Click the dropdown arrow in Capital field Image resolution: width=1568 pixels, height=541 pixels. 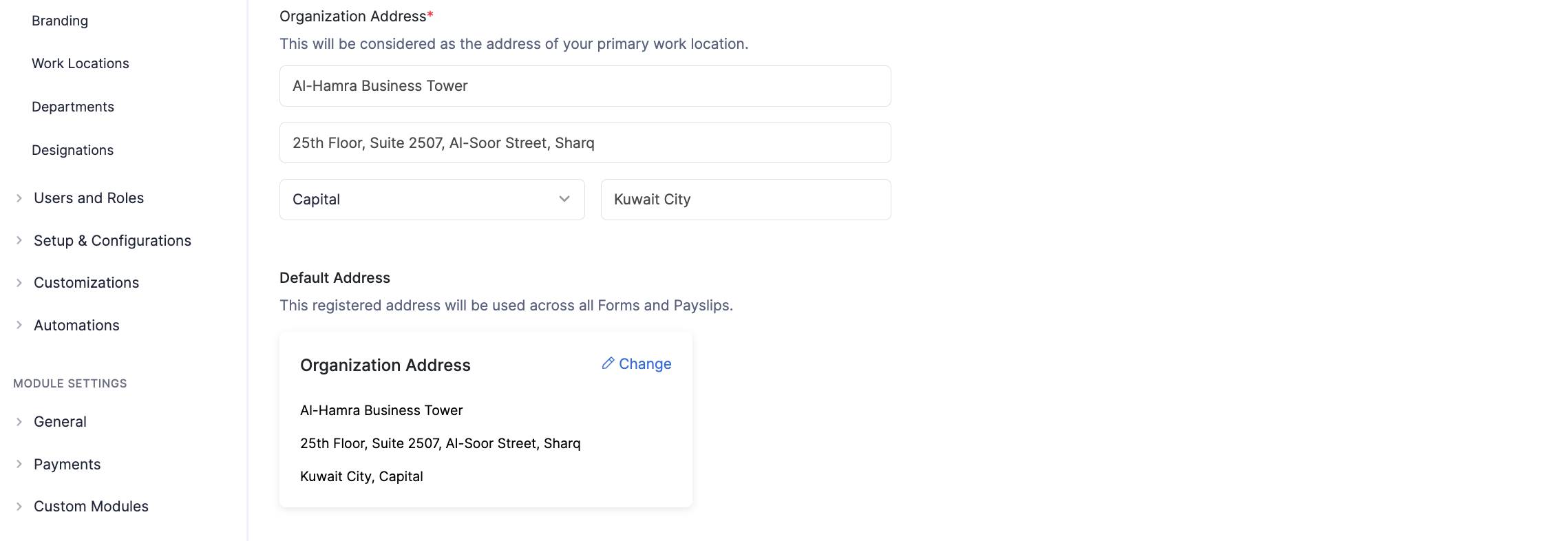[564, 200]
